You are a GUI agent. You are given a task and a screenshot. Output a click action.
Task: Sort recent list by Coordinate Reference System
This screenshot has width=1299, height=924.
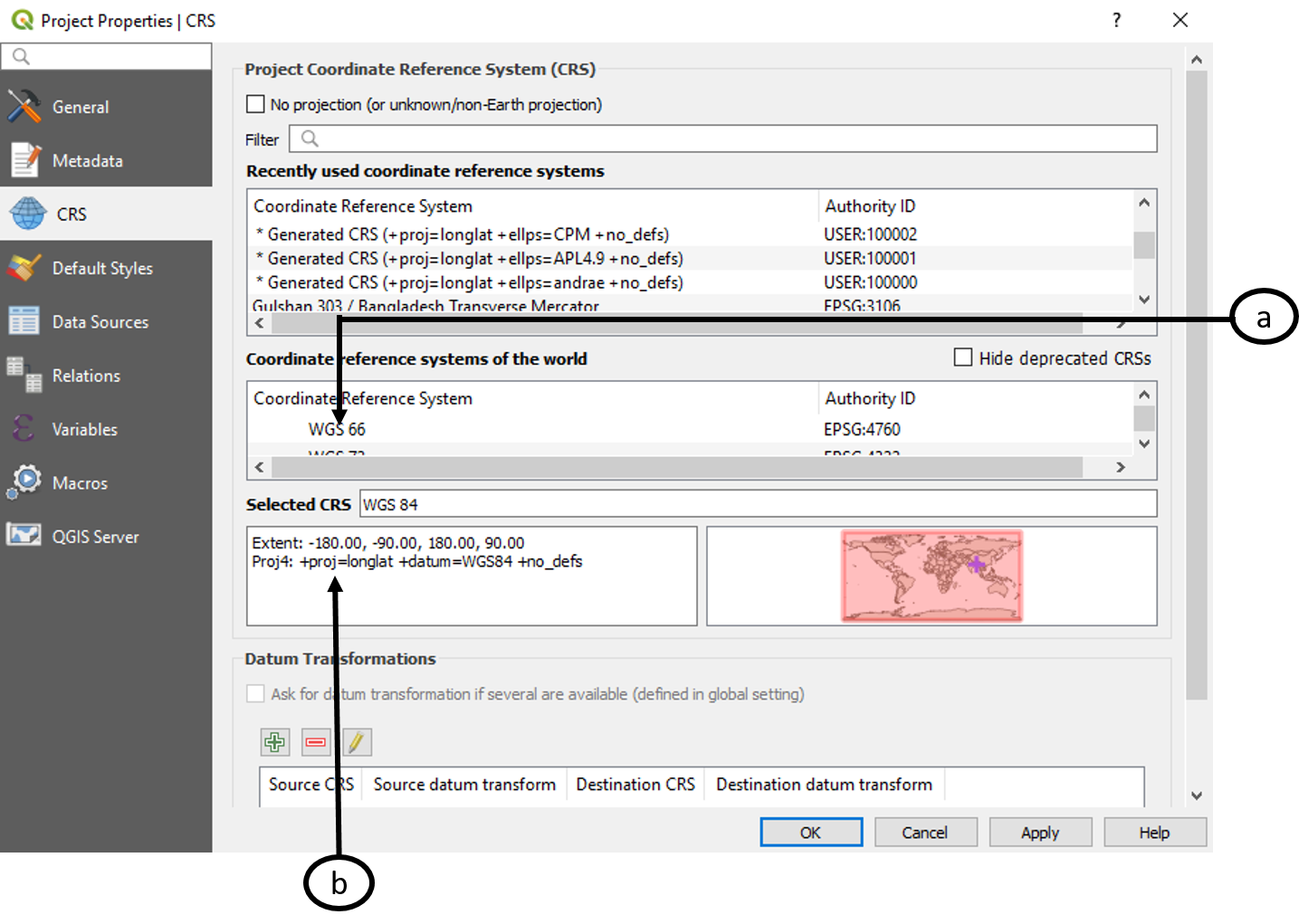[532, 206]
